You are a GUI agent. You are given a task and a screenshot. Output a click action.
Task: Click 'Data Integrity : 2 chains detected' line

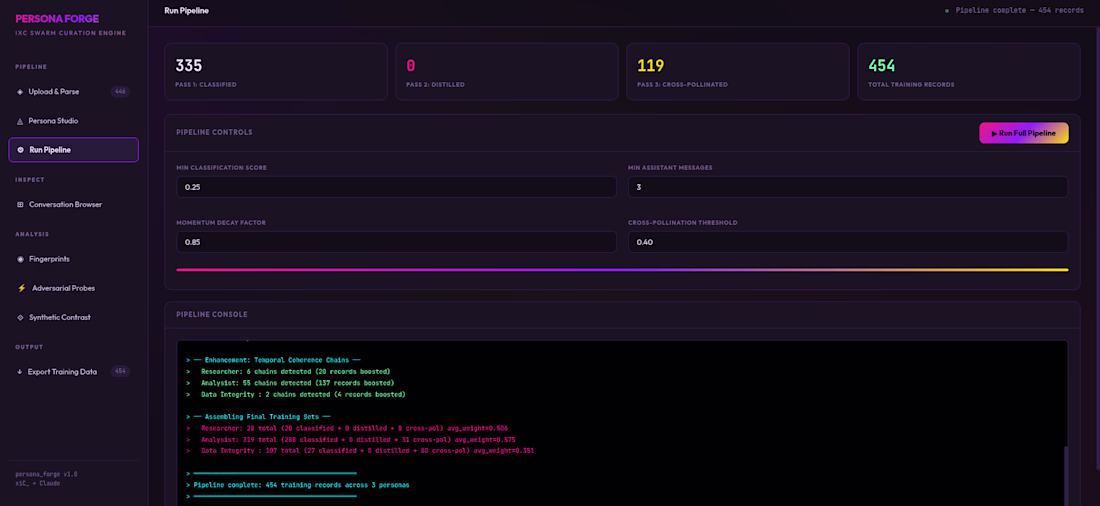(x=295, y=394)
